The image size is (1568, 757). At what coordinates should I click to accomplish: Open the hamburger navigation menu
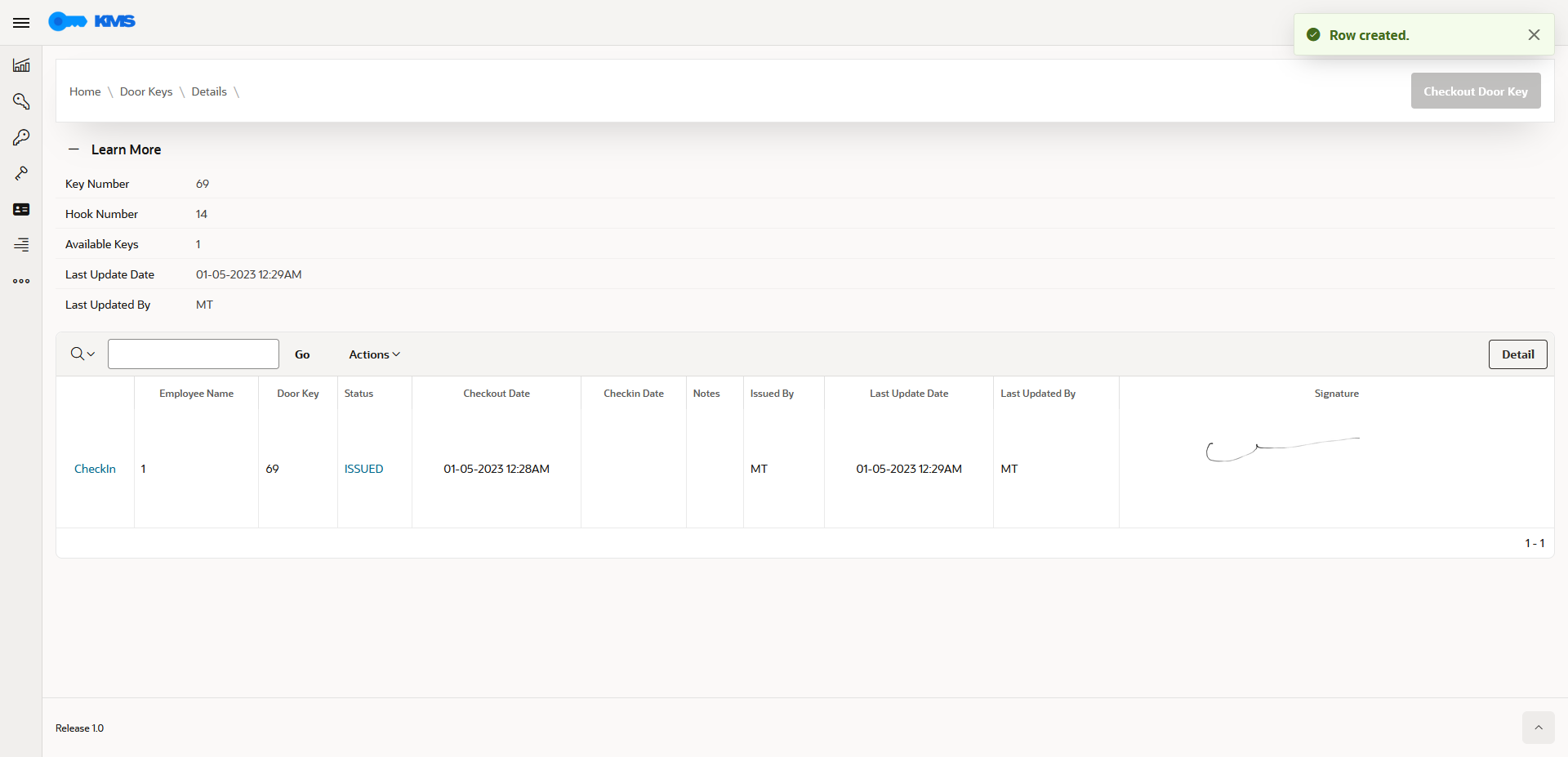[21, 23]
